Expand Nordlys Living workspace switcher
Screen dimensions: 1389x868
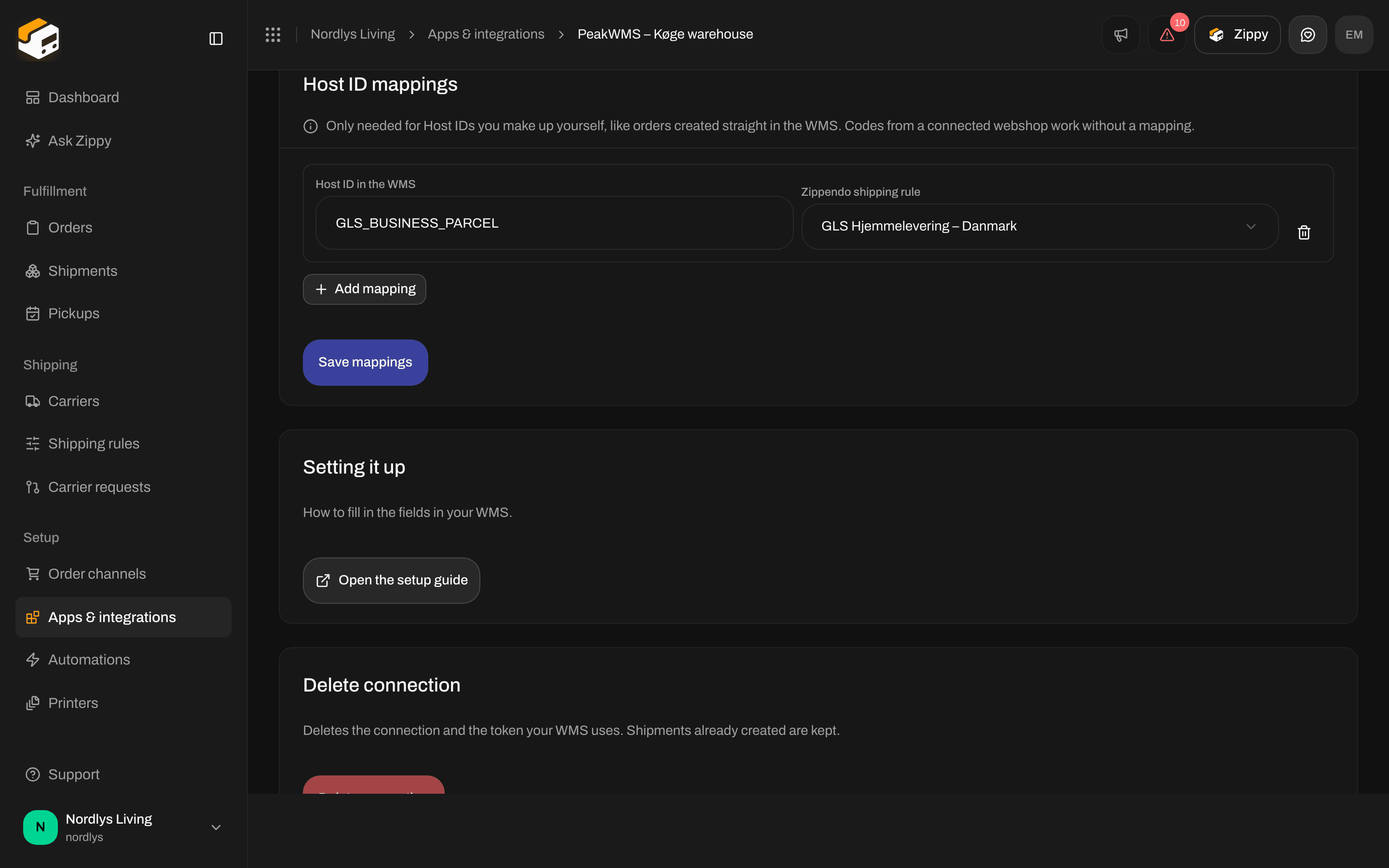tap(123, 827)
